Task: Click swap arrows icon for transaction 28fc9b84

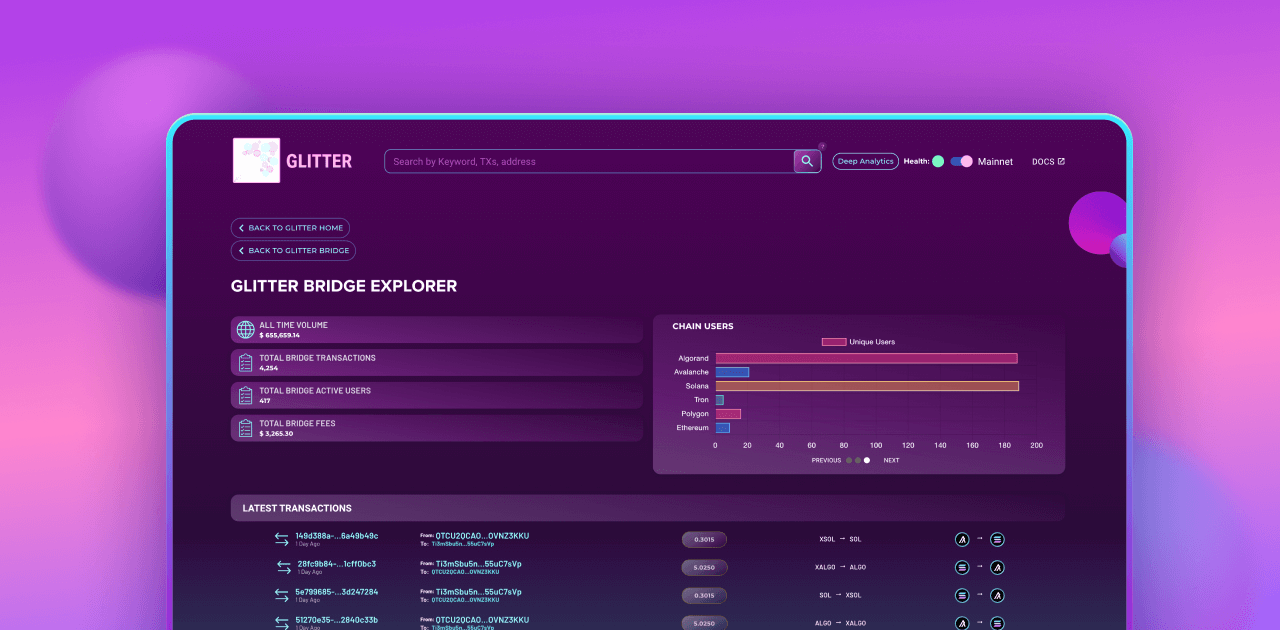Action: click(284, 567)
